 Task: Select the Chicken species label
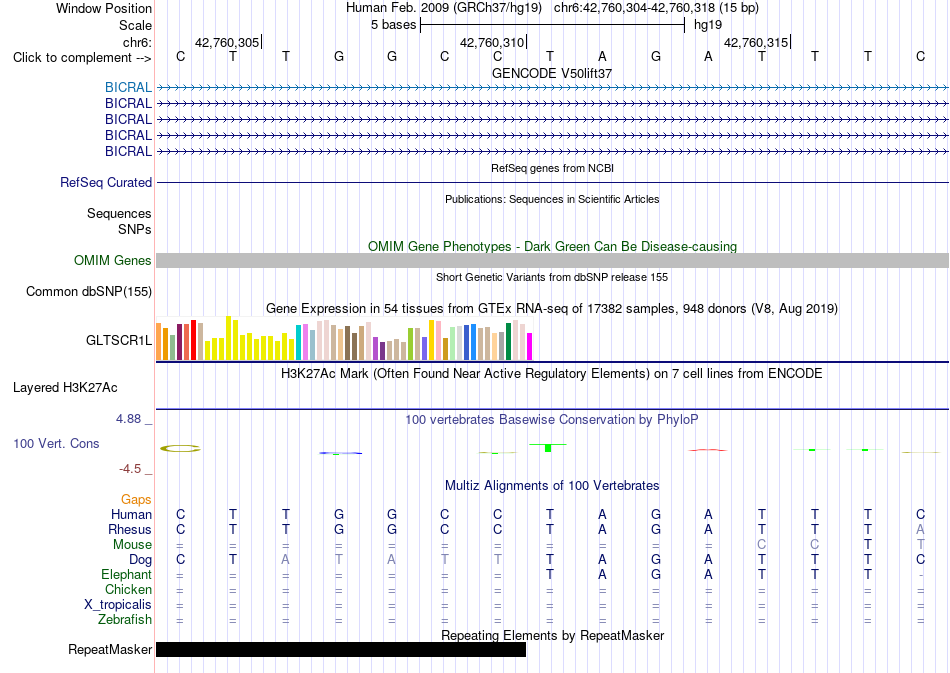coord(128,589)
